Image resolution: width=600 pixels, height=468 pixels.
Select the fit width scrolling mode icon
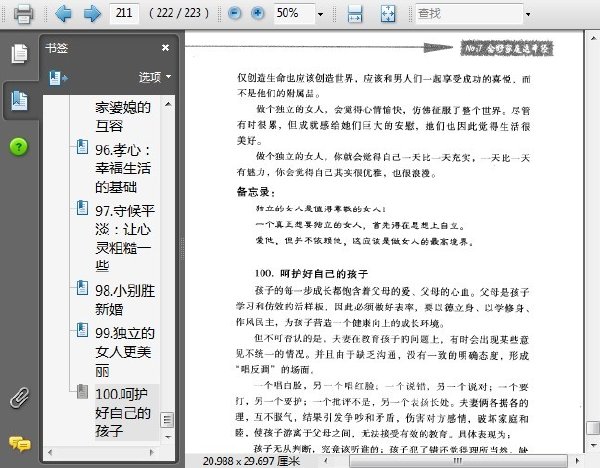click(355, 14)
